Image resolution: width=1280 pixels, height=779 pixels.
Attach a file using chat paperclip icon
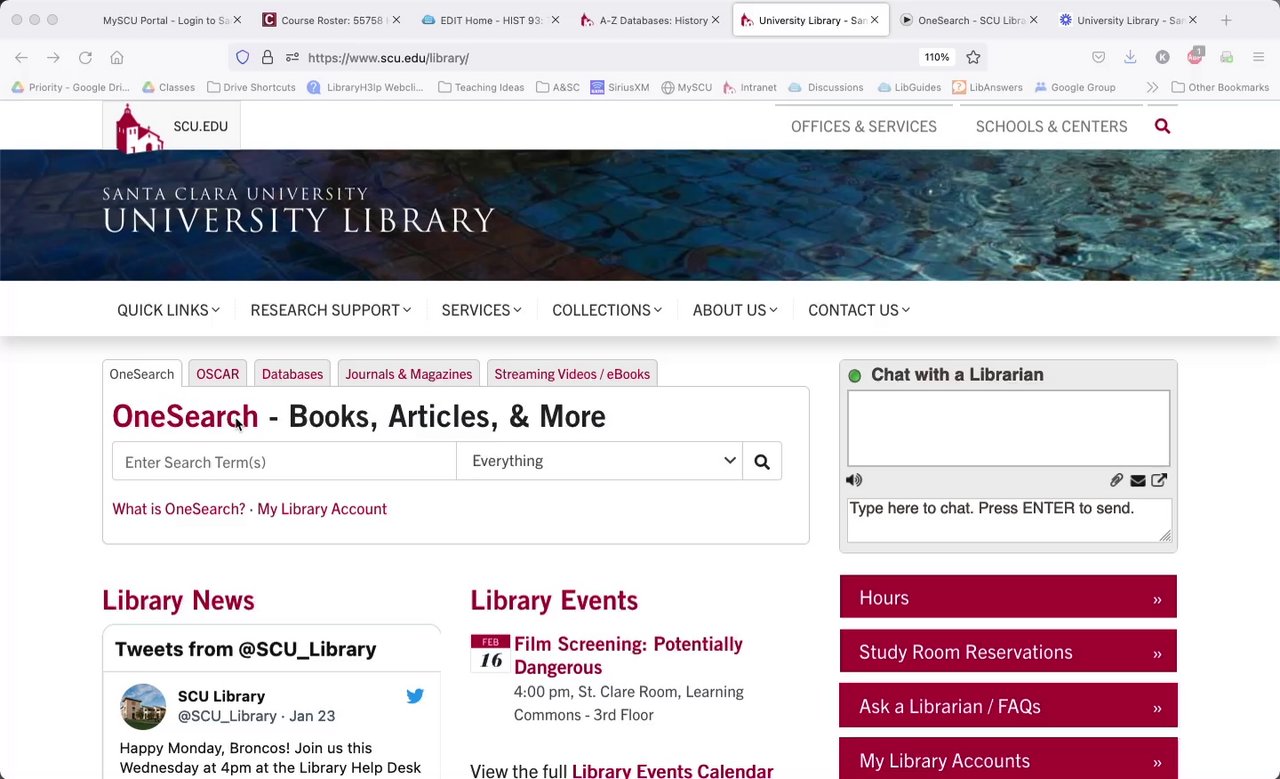tap(1117, 480)
